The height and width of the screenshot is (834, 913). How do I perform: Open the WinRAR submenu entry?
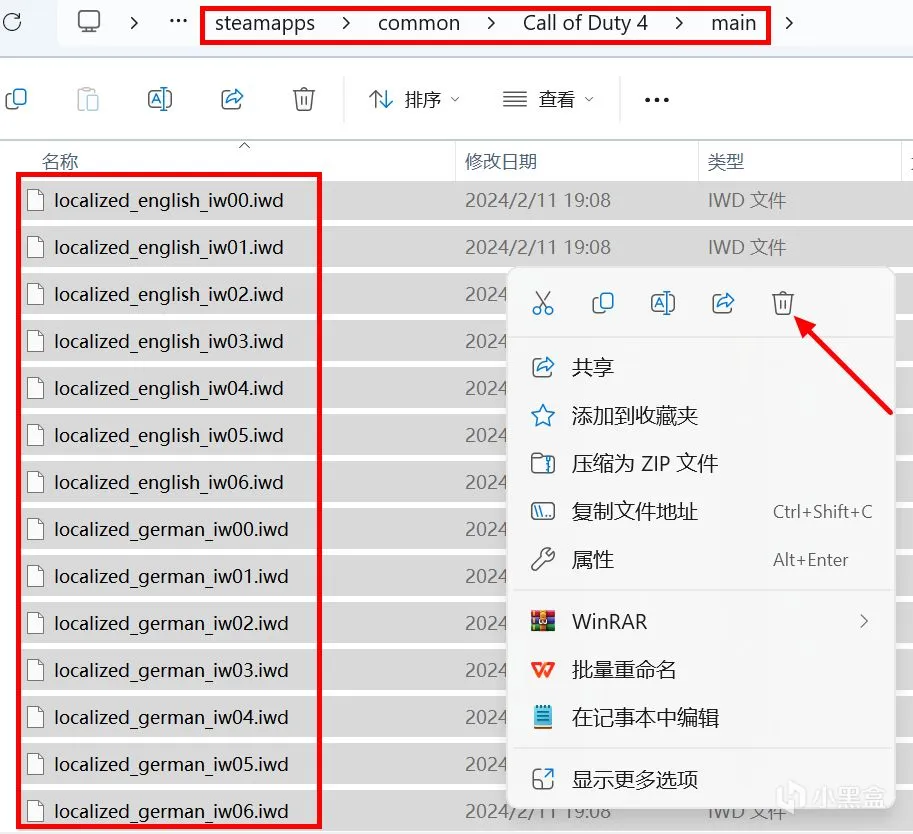703,621
